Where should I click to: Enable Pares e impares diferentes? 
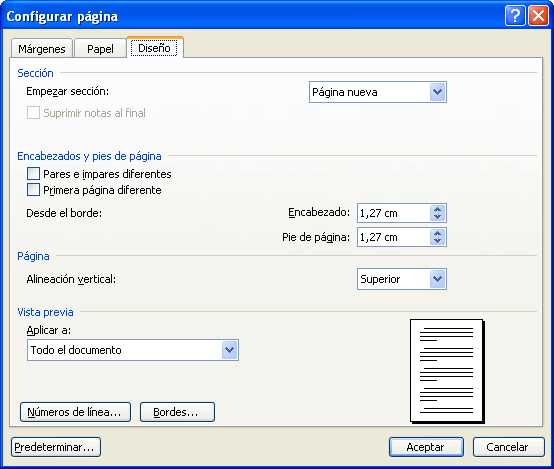point(33,174)
